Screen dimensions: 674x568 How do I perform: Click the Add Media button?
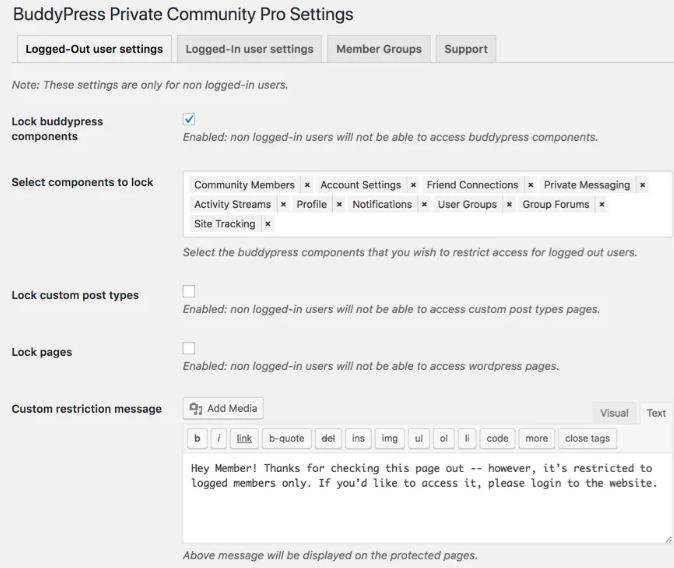click(x=223, y=408)
